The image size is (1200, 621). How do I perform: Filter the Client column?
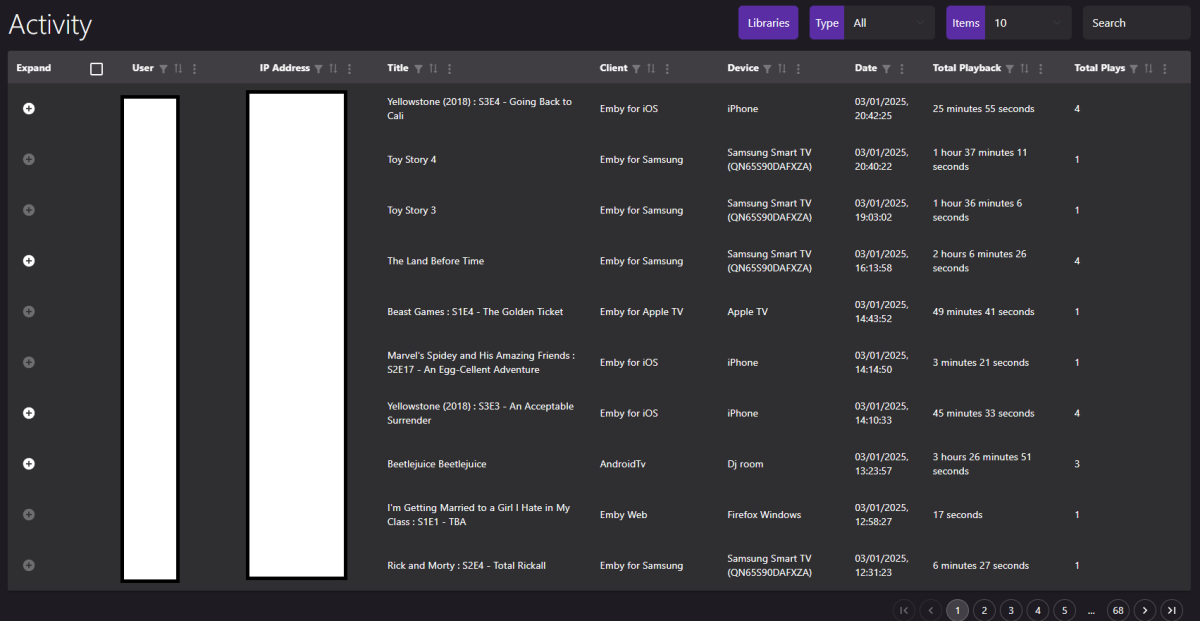pyautogui.click(x=636, y=68)
